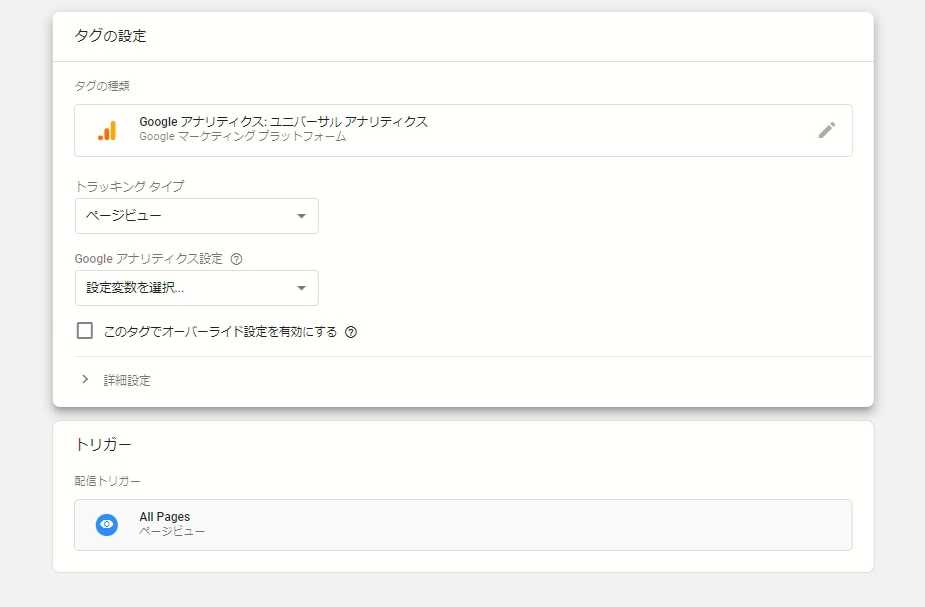This screenshot has height=607, width=925.
Task: Click the Google アナリティクス設定 label text
Action: (x=149, y=259)
